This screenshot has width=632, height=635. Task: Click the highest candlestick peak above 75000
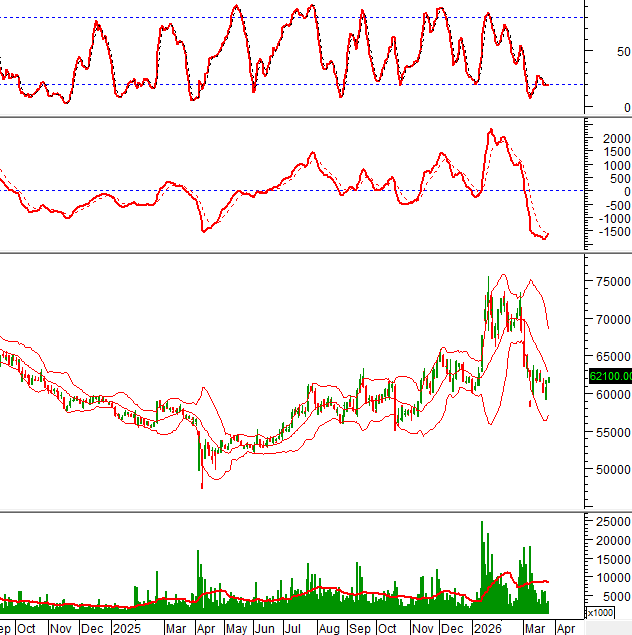point(488,278)
